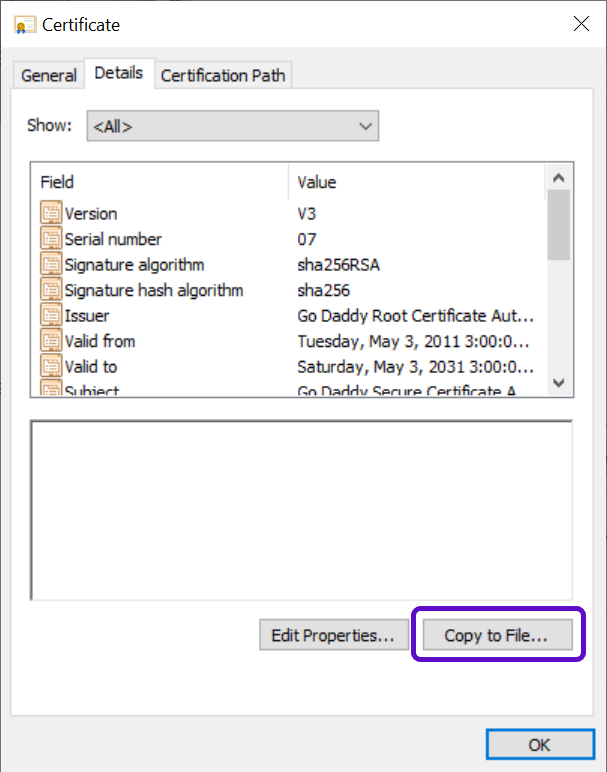
Task: Click the Copy to File button
Action: [496, 635]
